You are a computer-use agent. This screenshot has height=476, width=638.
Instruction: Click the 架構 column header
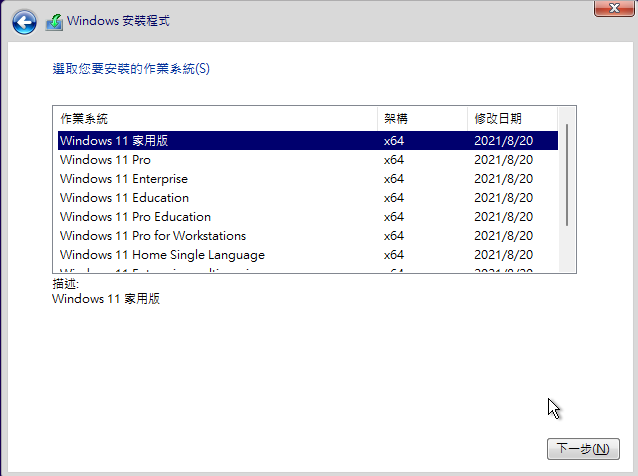coord(422,119)
